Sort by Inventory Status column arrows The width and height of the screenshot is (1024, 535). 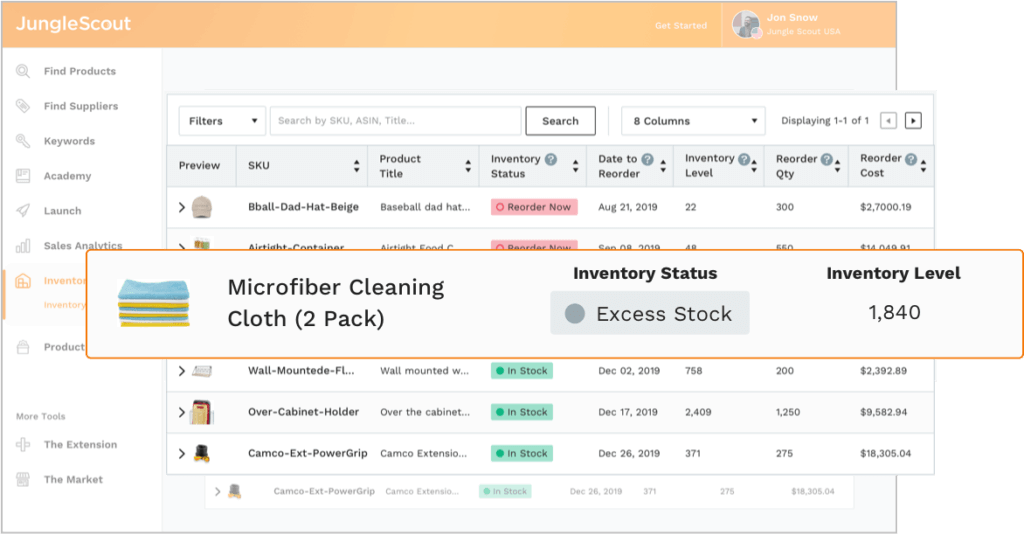coord(575,166)
